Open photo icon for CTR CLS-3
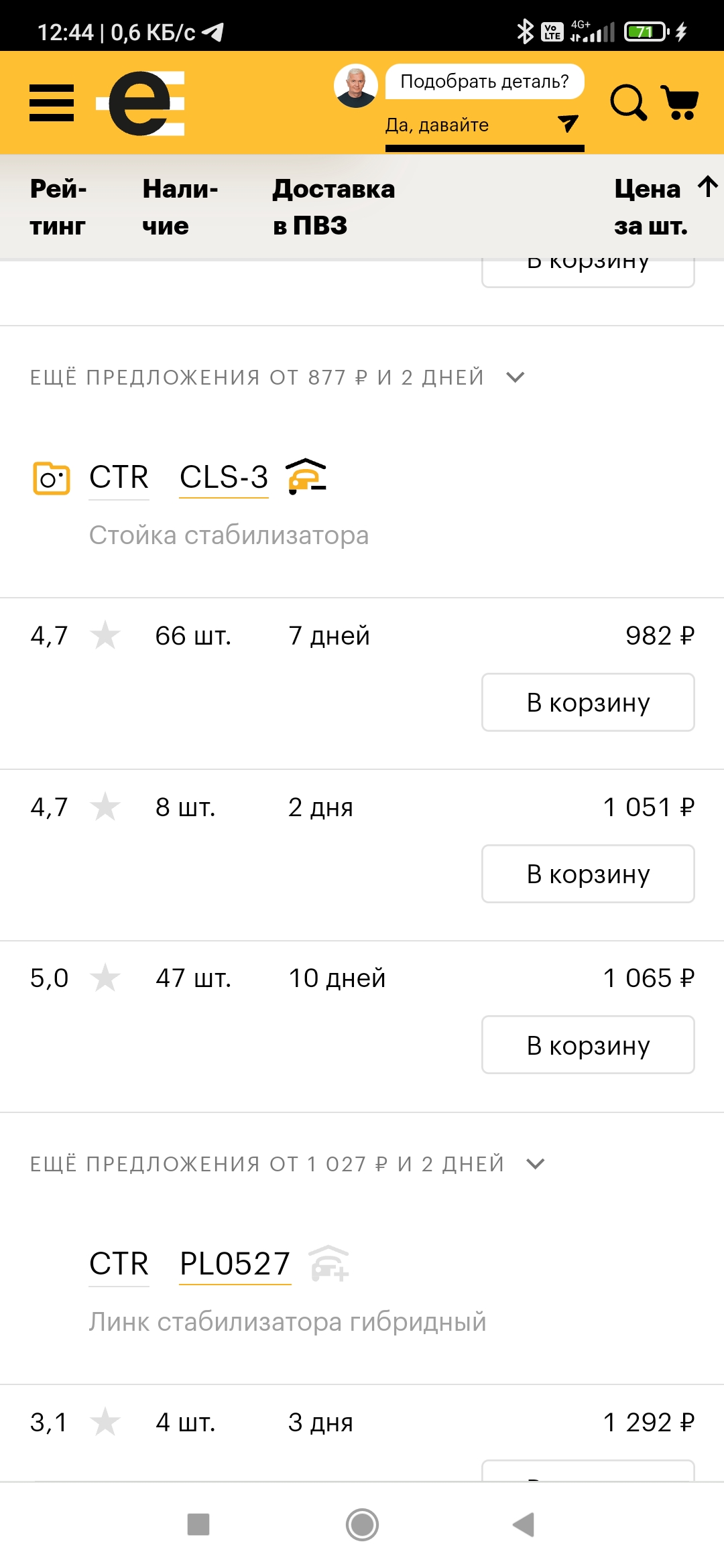 (52, 478)
